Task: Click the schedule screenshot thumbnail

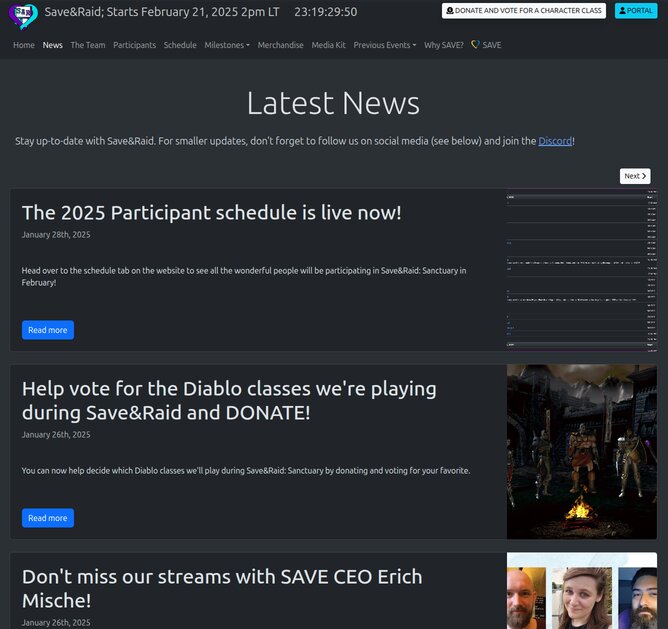Action: [581, 270]
